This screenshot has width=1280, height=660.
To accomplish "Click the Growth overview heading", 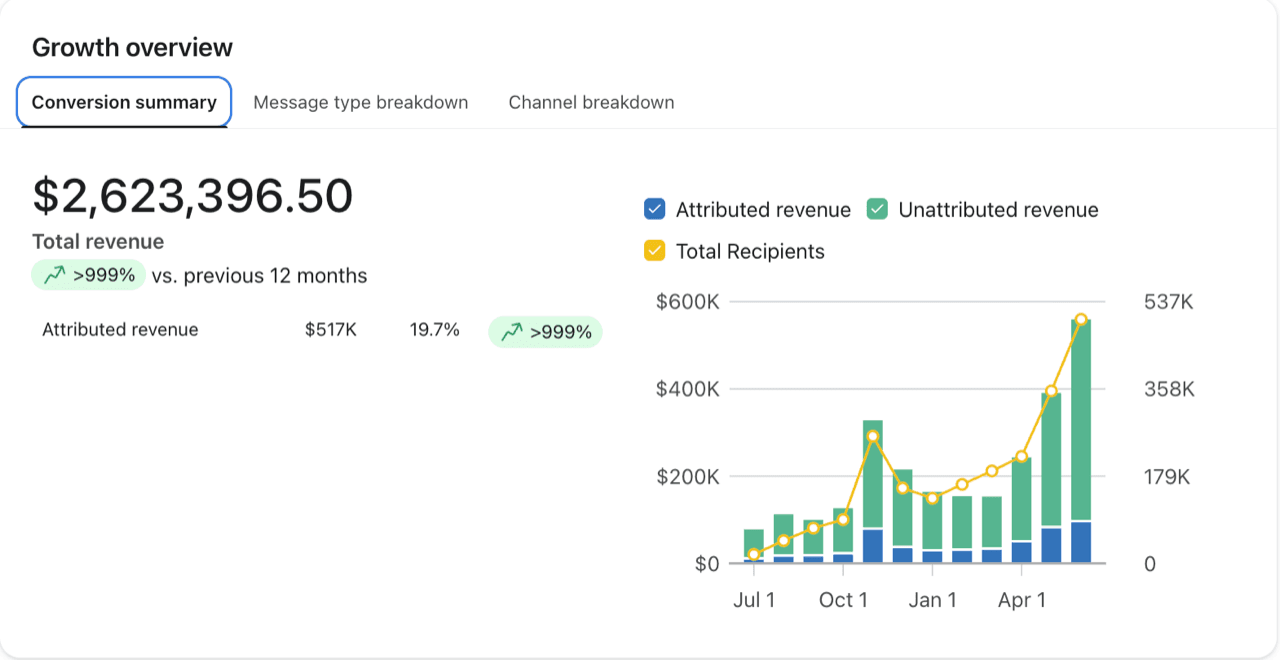I will click(x=132, y=47).
